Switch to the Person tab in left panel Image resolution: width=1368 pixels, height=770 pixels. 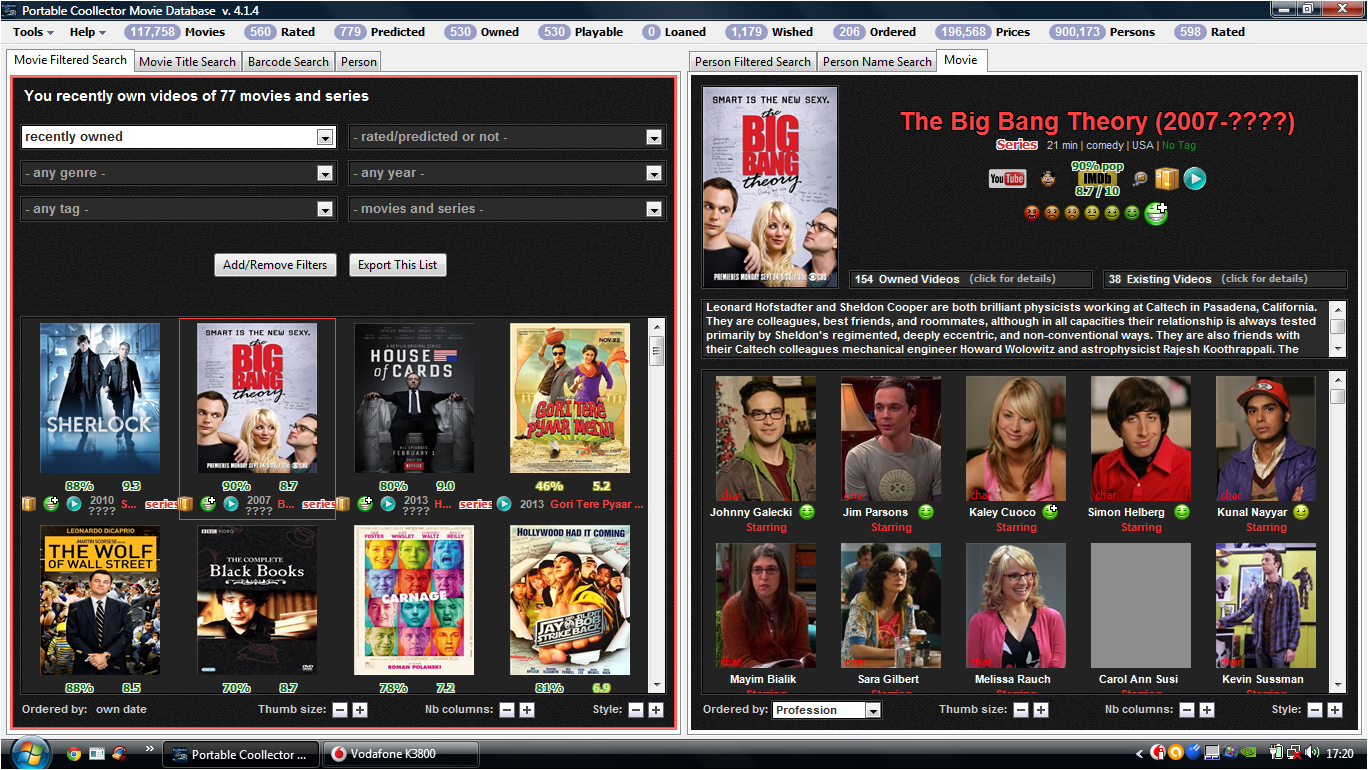point(359,61)
